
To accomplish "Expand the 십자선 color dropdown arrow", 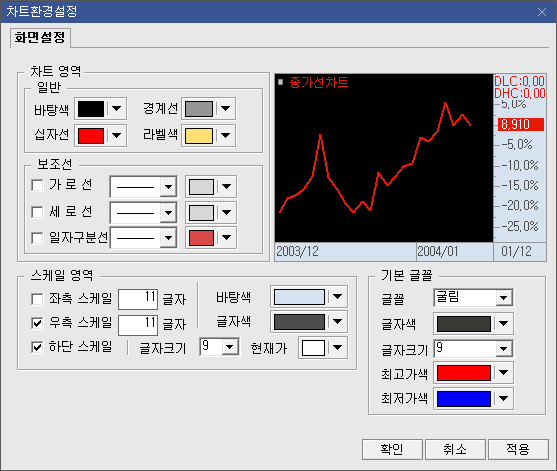I will (117, 135).
